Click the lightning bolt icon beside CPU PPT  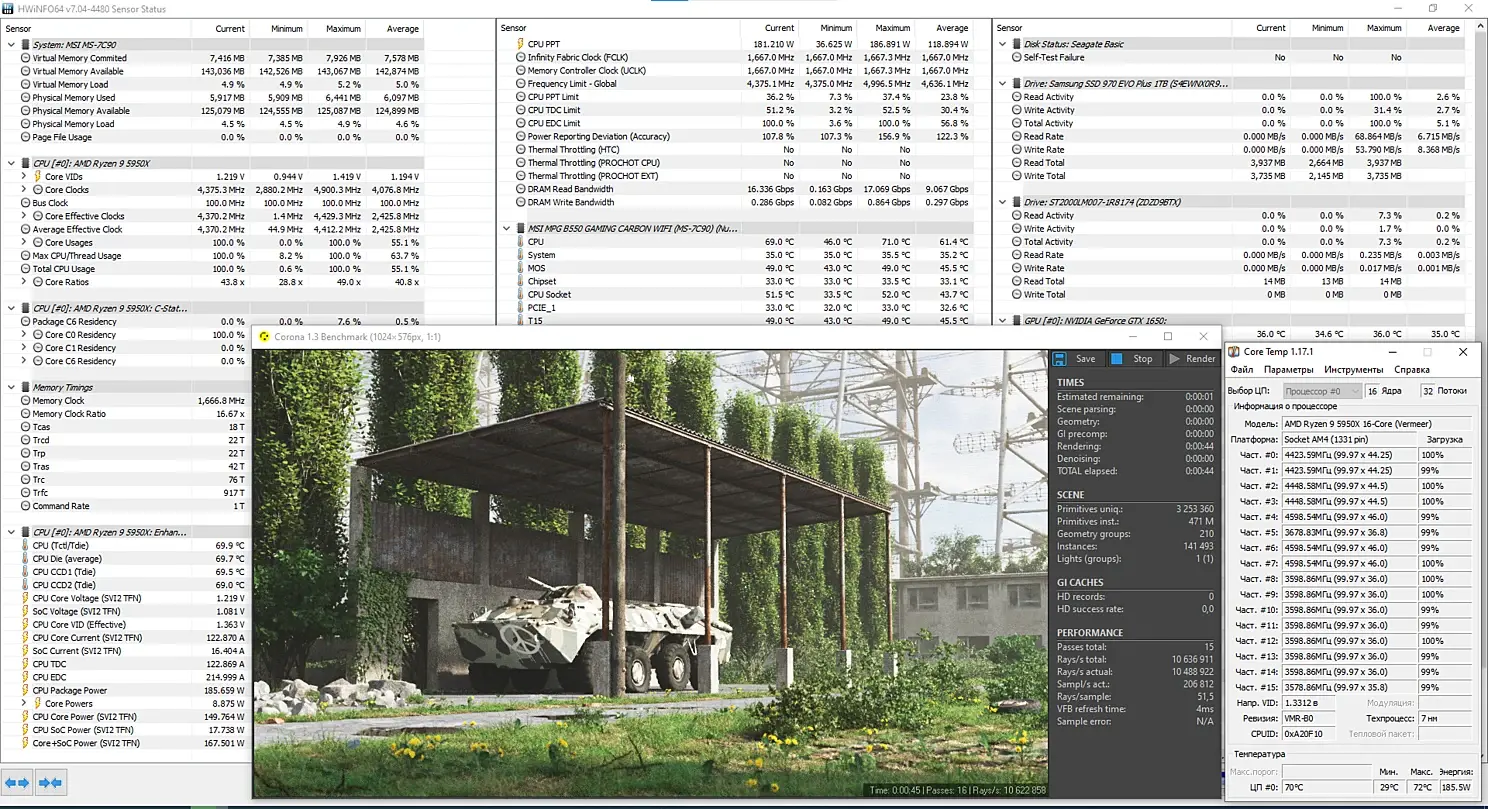point(519,44)
